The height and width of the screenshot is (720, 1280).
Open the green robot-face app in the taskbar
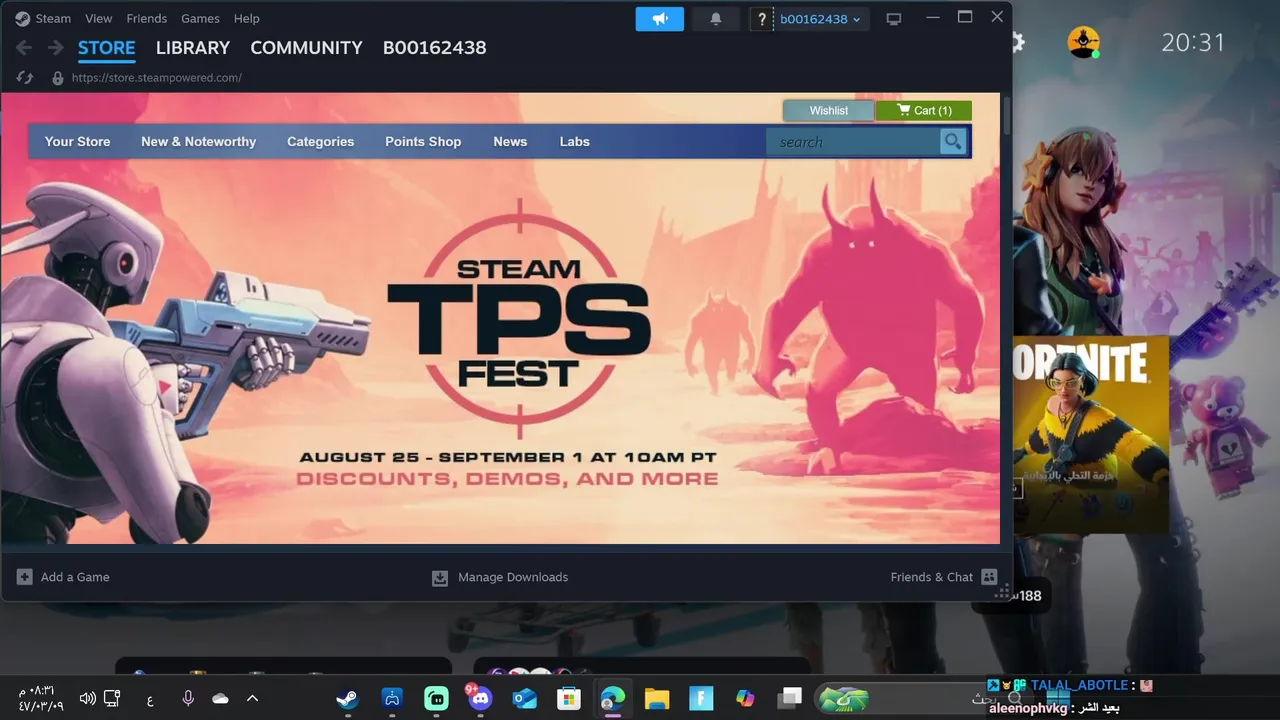click(x=436, y=698)
